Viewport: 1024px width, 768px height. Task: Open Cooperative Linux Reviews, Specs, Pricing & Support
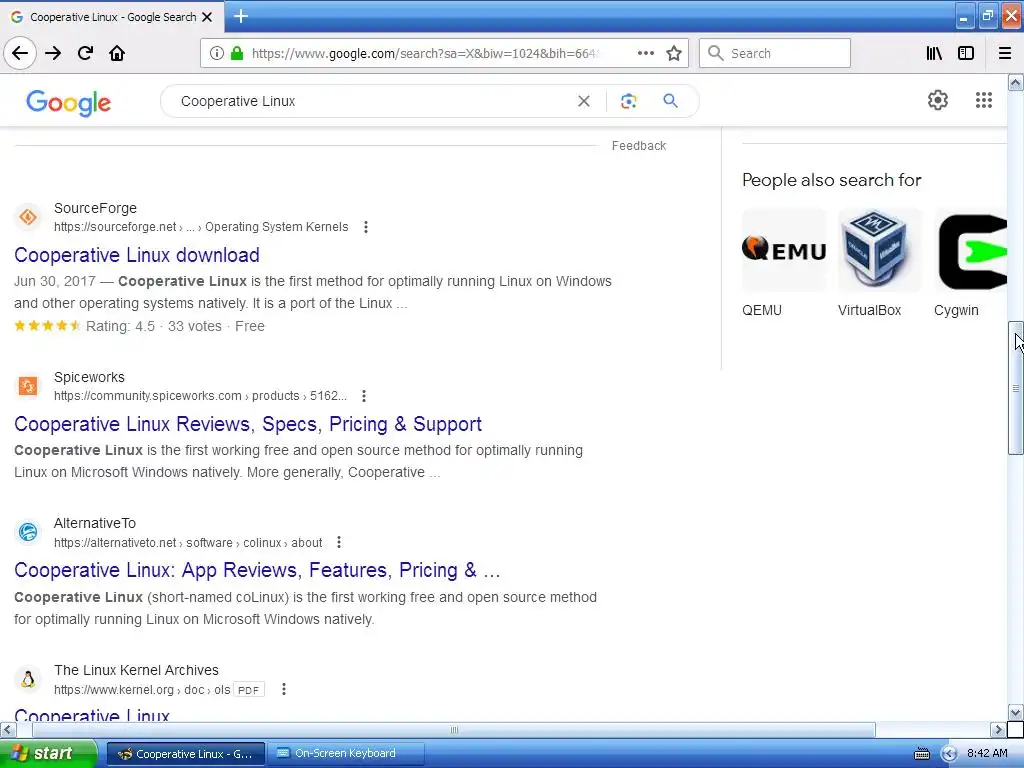click(248, 424)
